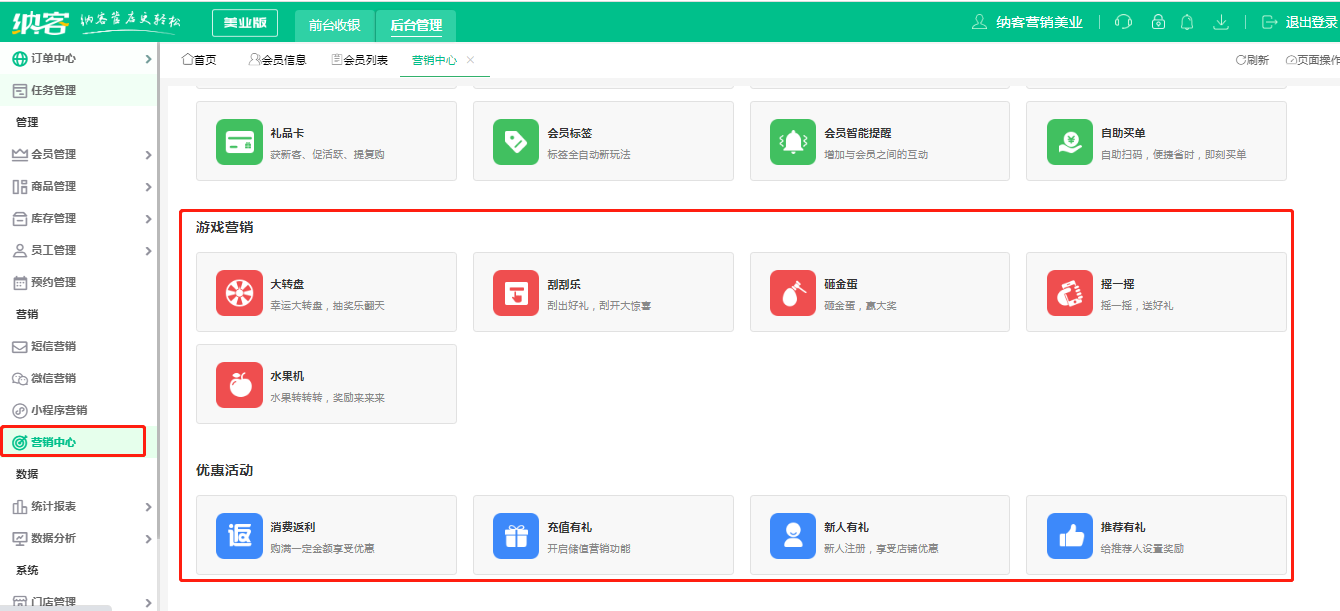Open the 水果机 apple icon
Screen dimensions: 1340x611
tap(239, 385)
